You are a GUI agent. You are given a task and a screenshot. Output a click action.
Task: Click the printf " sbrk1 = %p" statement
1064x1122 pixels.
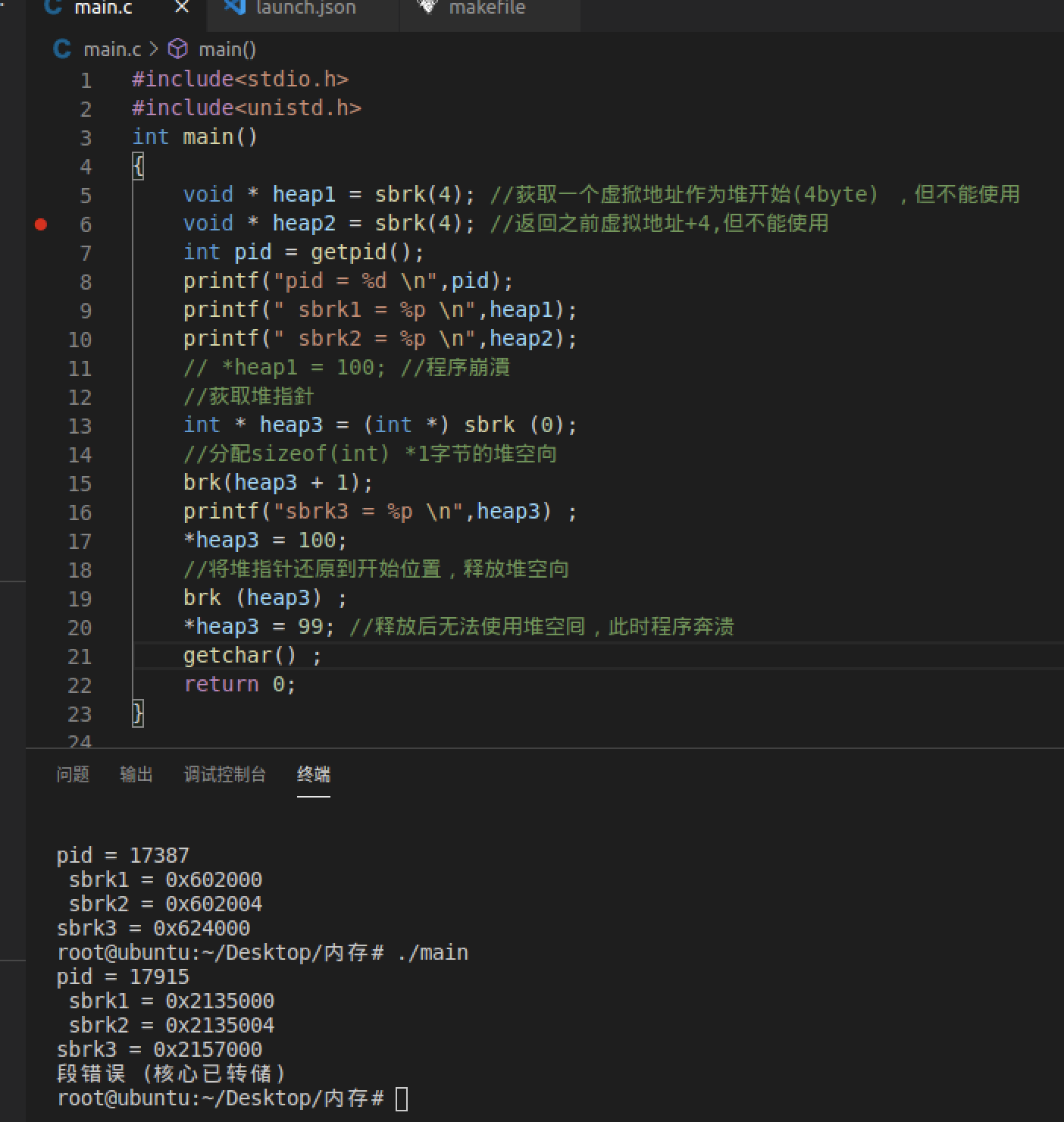380,309
